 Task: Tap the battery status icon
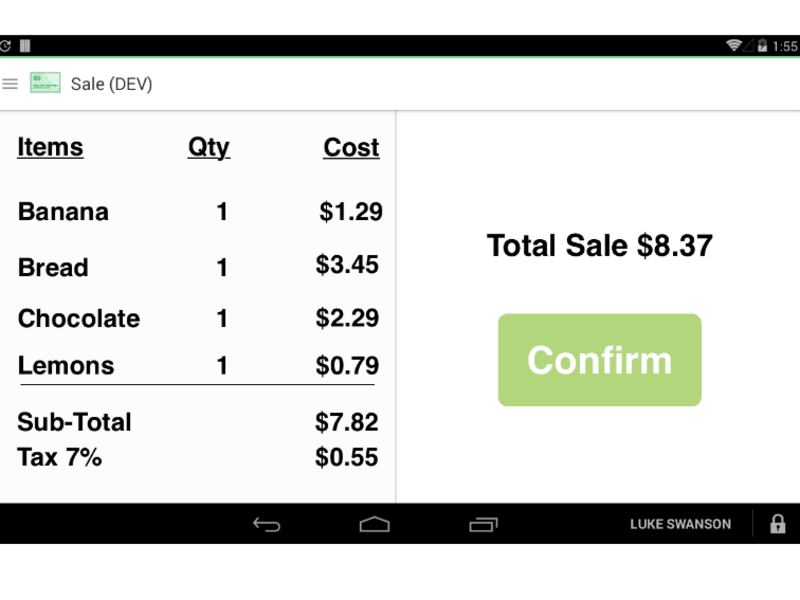[x=762, y=46]
